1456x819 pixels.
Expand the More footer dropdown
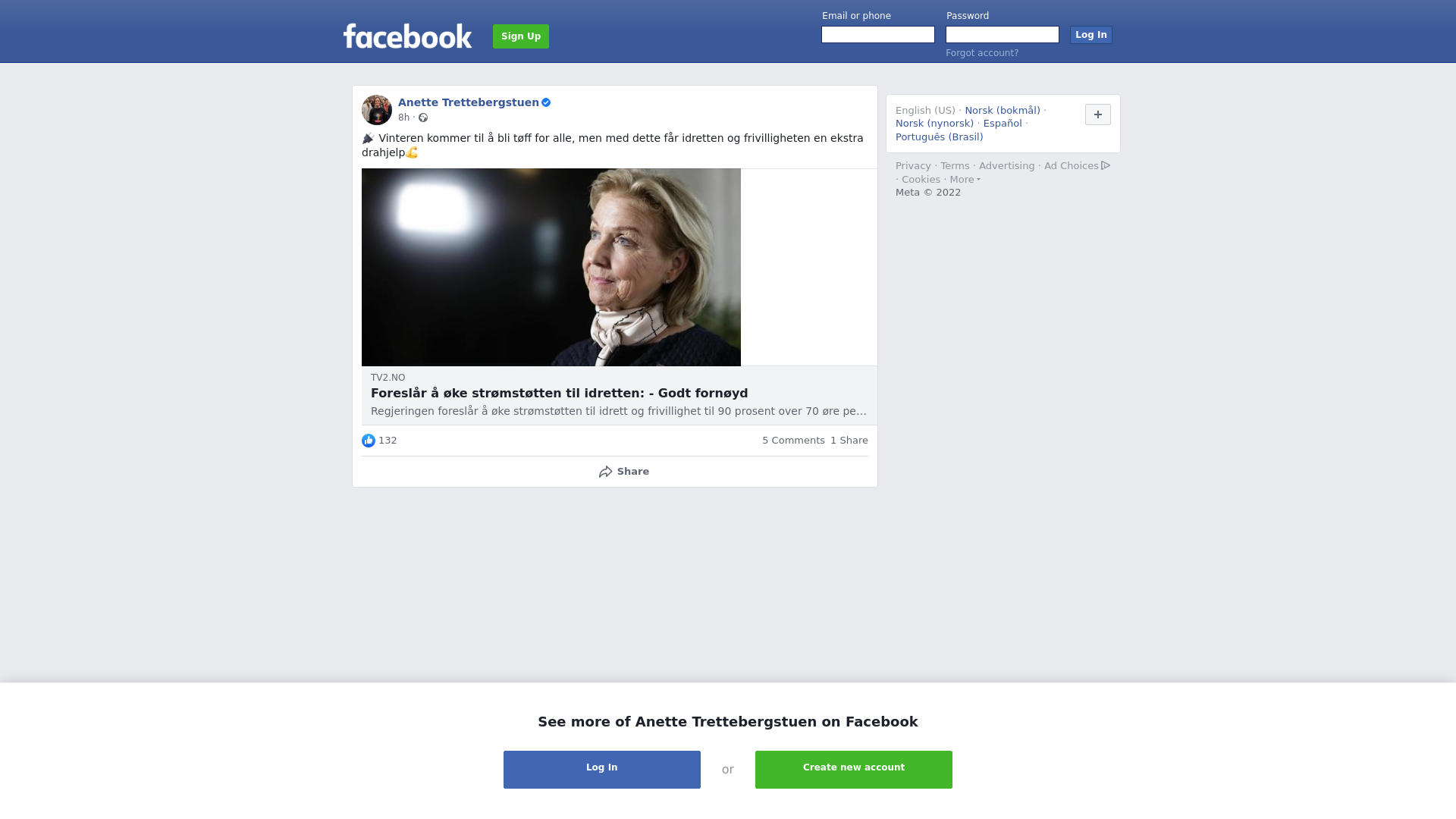[x=965, y=180]
